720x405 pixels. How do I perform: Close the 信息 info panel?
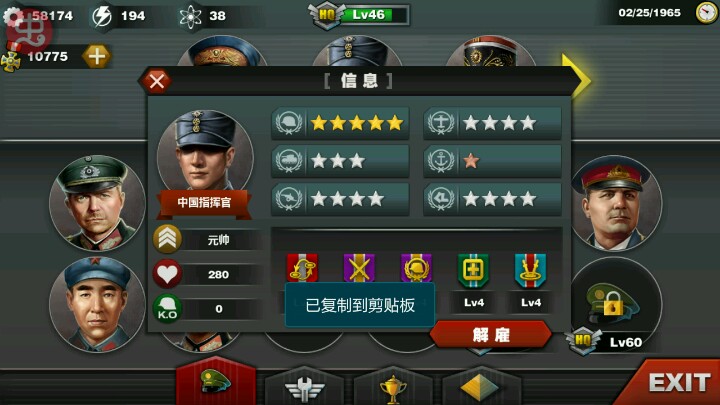point(157,81)
